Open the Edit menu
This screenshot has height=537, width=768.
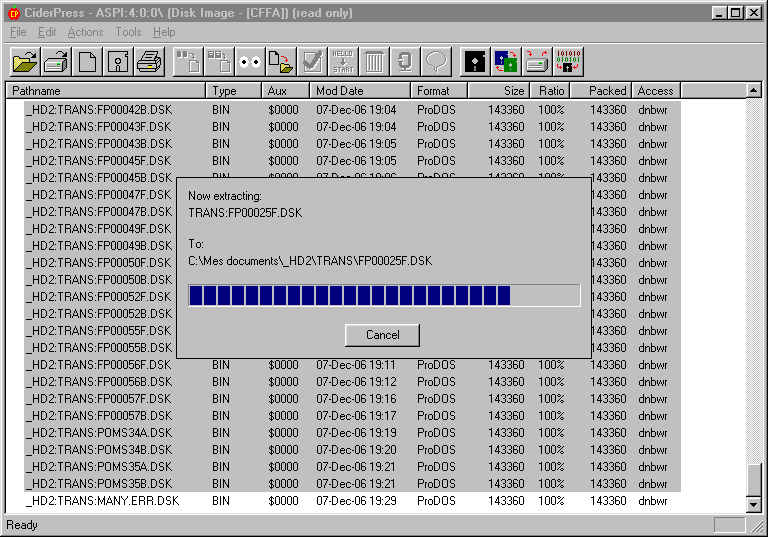[47, 32]
